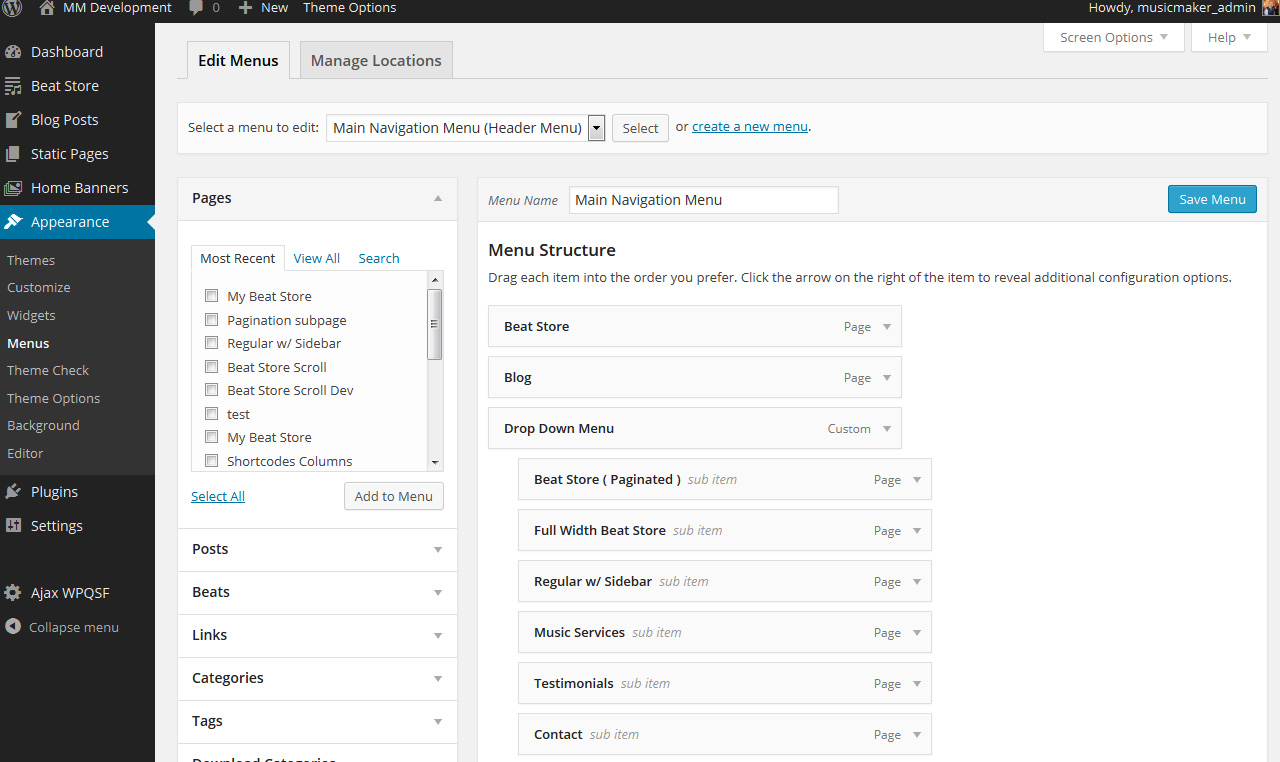Click the home icon beside MM Development
The height and width of the screenshot is (762, 1280).
pos(46,8)
